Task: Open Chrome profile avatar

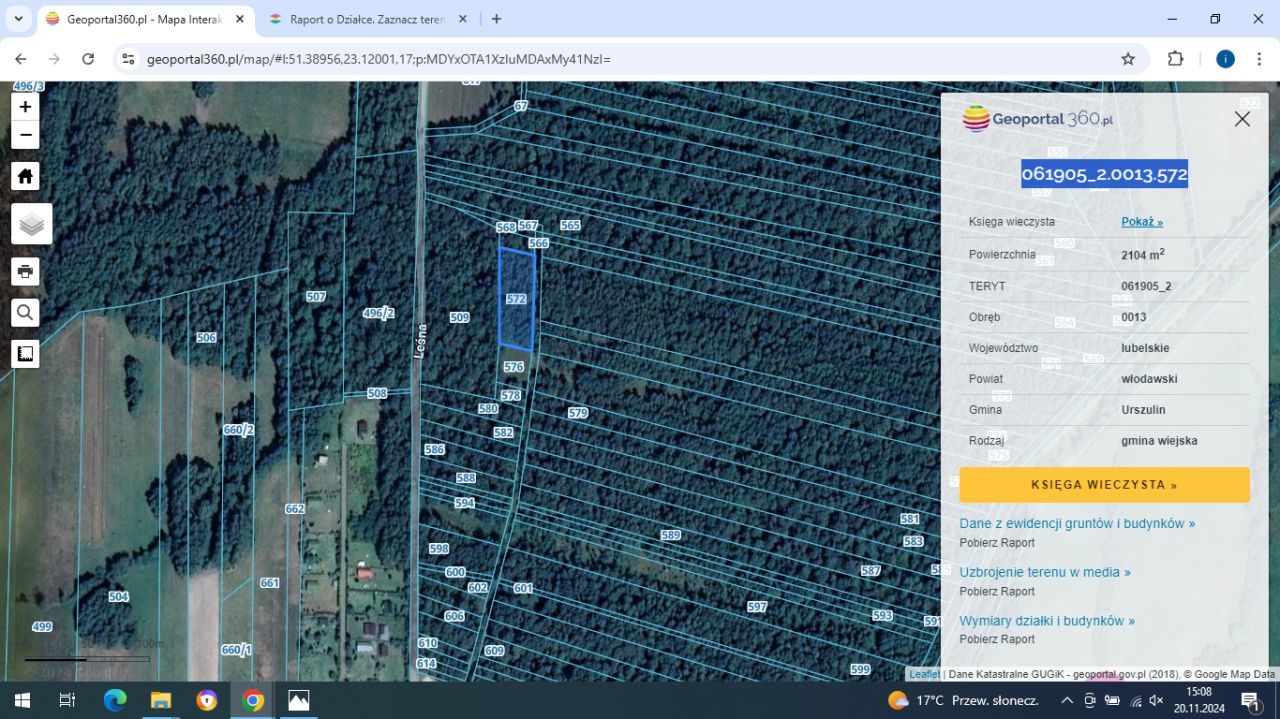Action: (x=1225, y=59)
